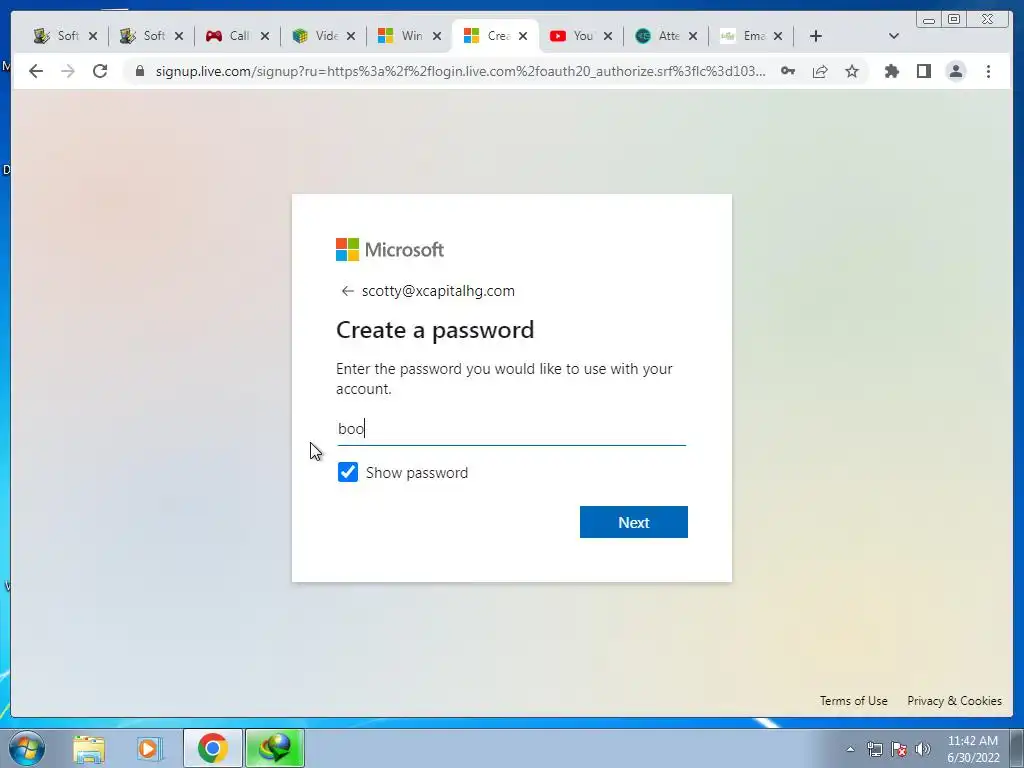Switch to the Win tab
The height and width of the screenshot is (768, 1024).
point(402,36)
